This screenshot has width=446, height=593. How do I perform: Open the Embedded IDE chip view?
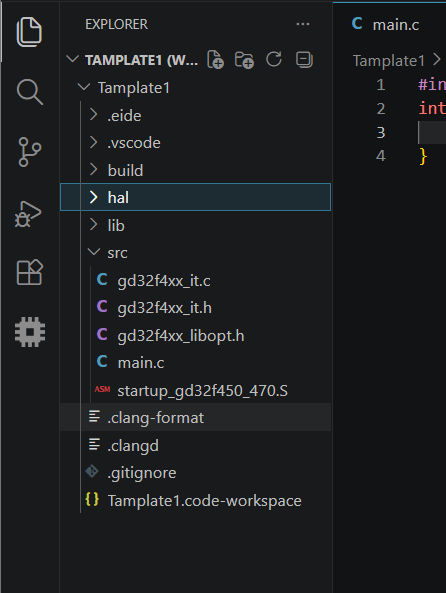[30, 332]
